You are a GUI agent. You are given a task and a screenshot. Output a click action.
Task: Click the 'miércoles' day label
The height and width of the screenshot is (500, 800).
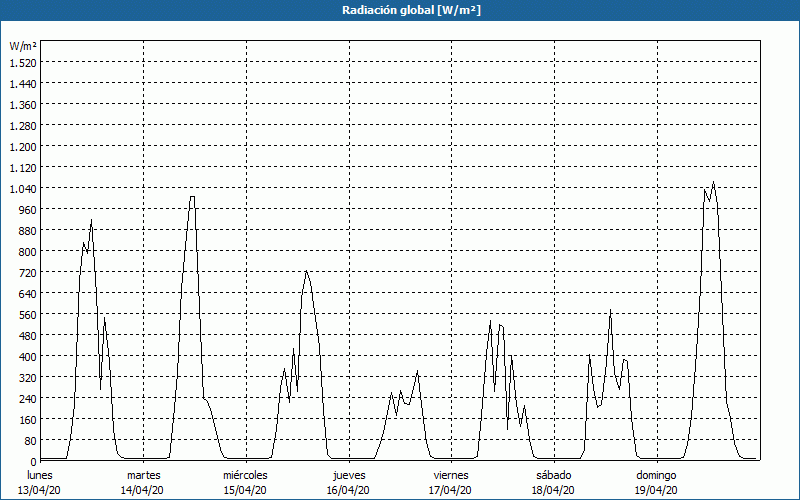(245, 475)
